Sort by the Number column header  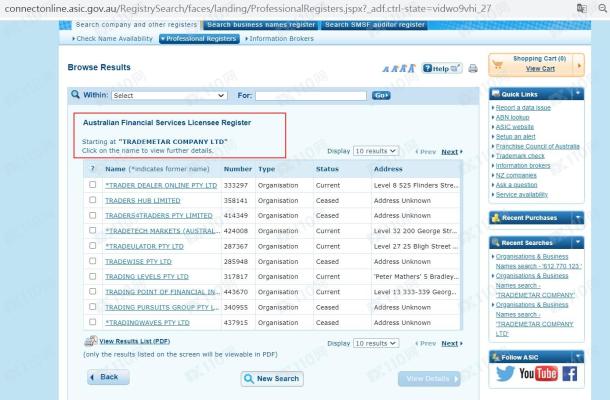pyautogui.click(x=238, y=169)
